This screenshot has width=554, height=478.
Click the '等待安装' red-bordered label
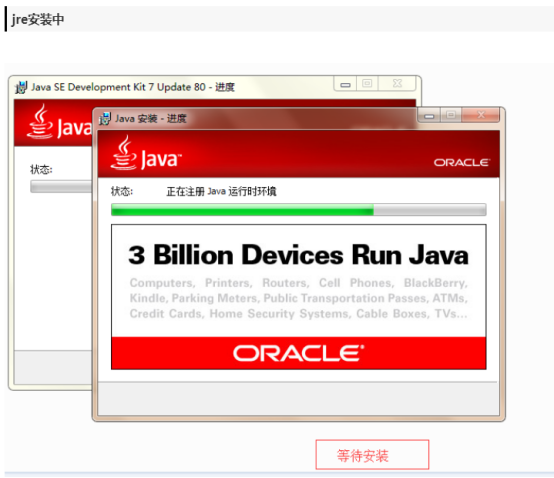click(372, 455)
